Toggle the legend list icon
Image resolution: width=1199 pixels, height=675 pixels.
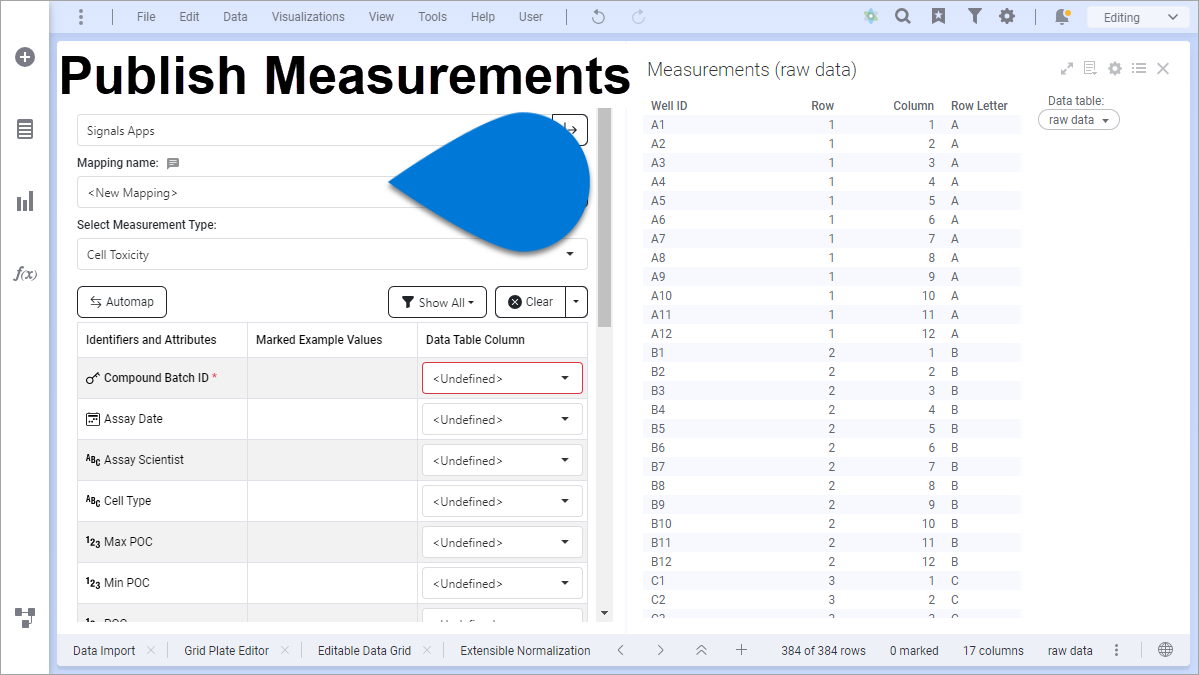(x=1139, y=69)
